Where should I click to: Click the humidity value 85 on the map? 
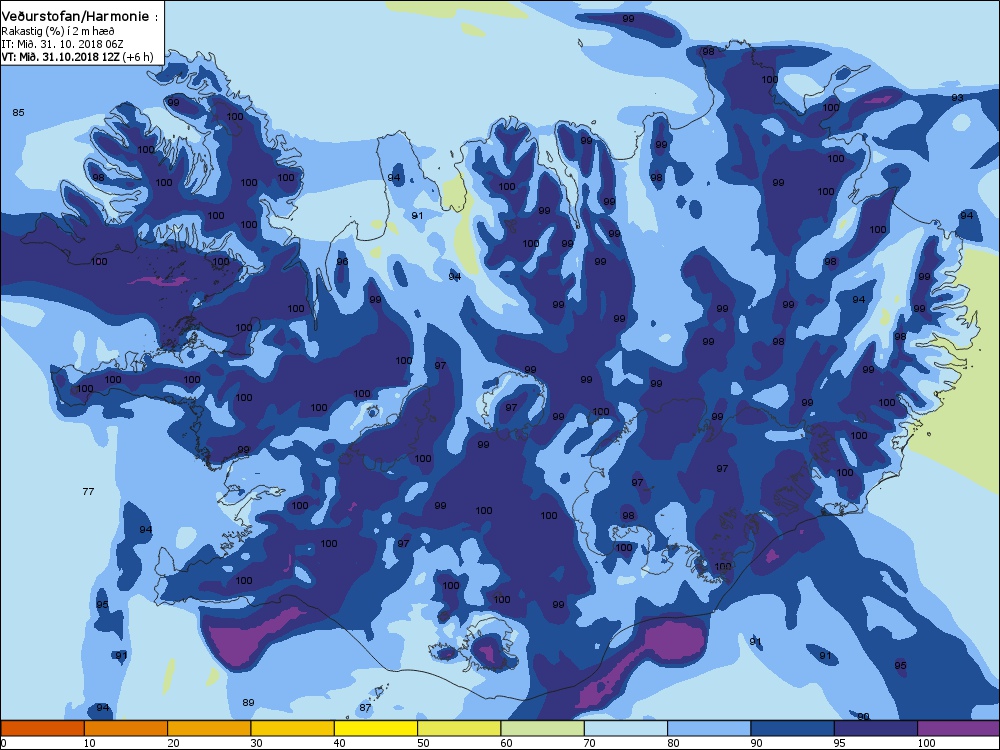click(x=18, y=112)
